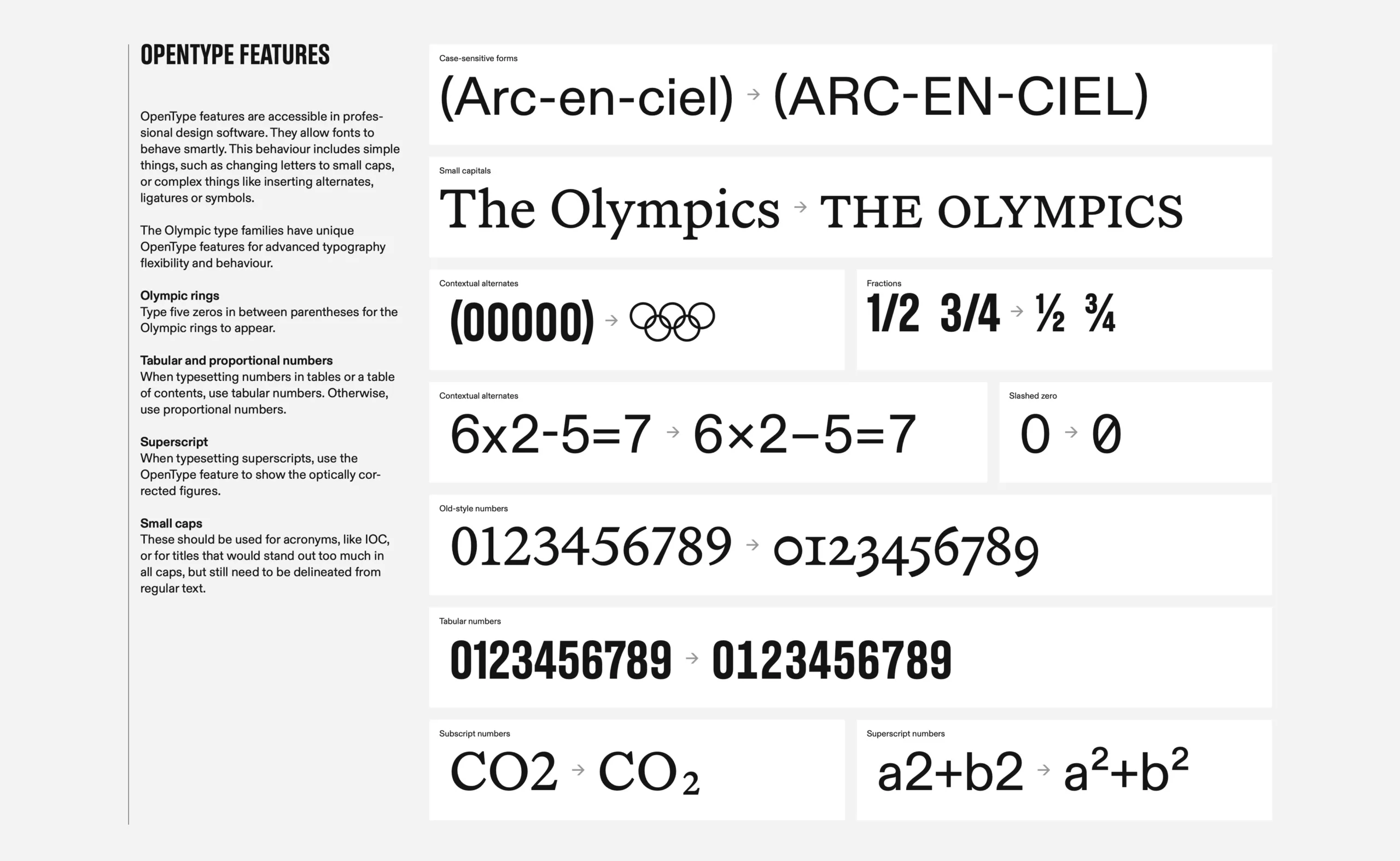Click the Olympic rings symbol
Viewport: 1400px width, 861px height.
point(672,320)
